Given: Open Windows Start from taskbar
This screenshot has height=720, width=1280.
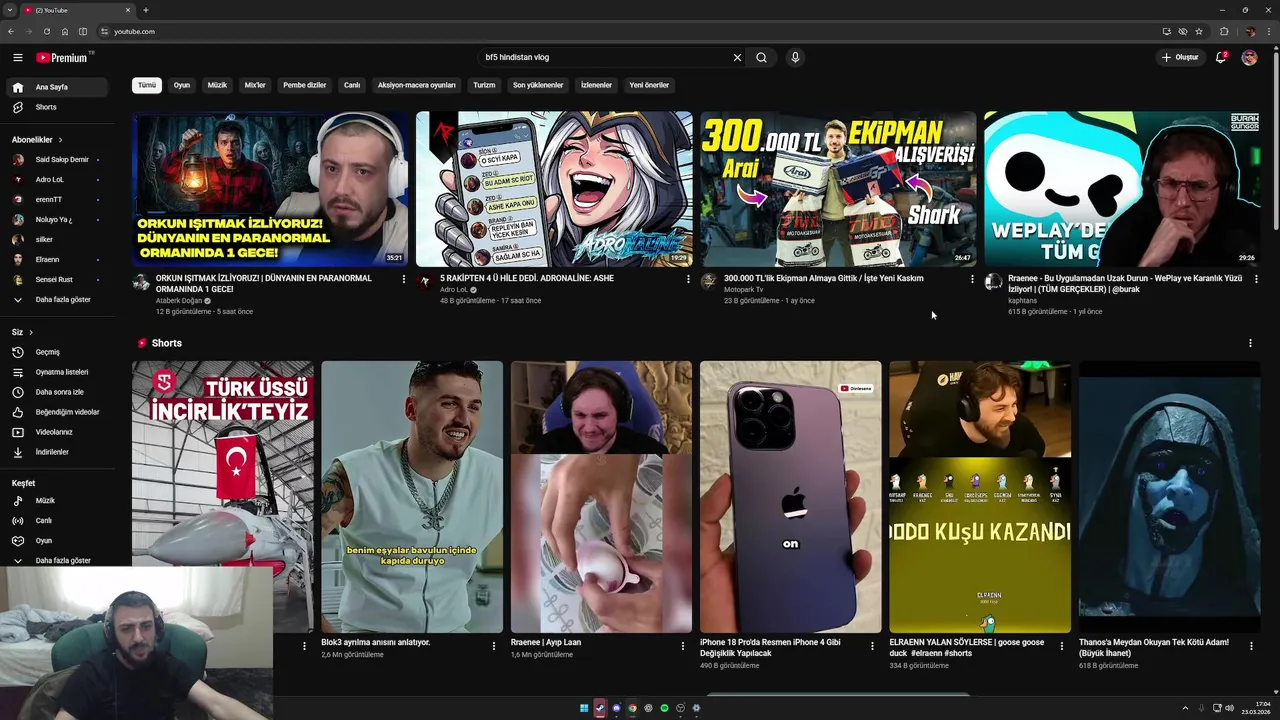Looking at the screenshot, I should click(584, 708).
